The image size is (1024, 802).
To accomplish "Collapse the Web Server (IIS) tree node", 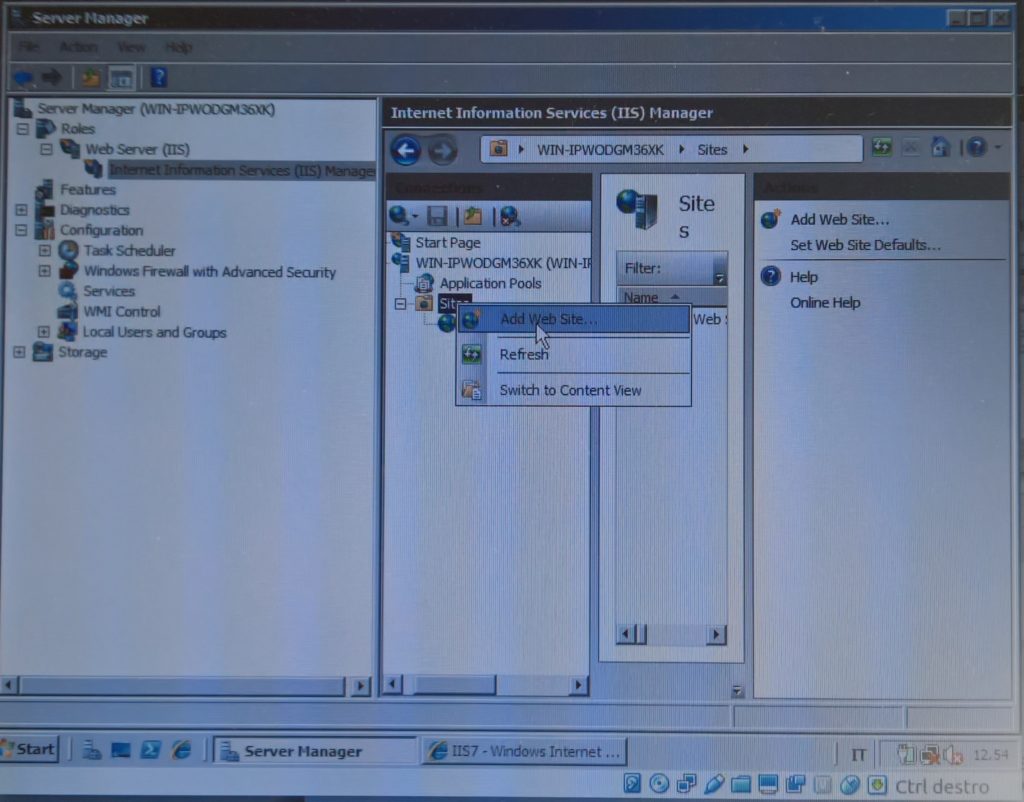I will pyautogui.click(x=46, y=150).
